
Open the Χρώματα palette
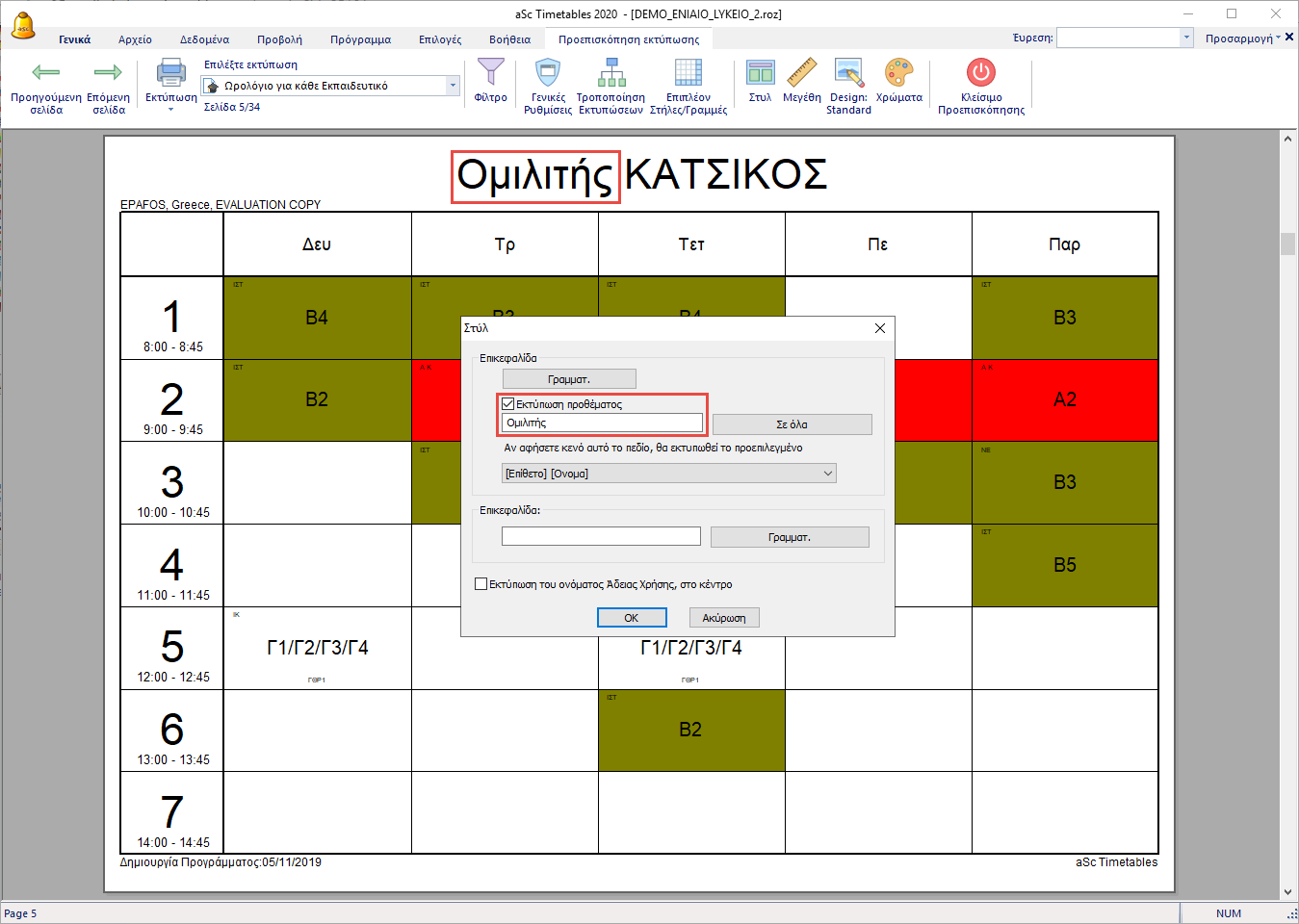click(898, 73)
